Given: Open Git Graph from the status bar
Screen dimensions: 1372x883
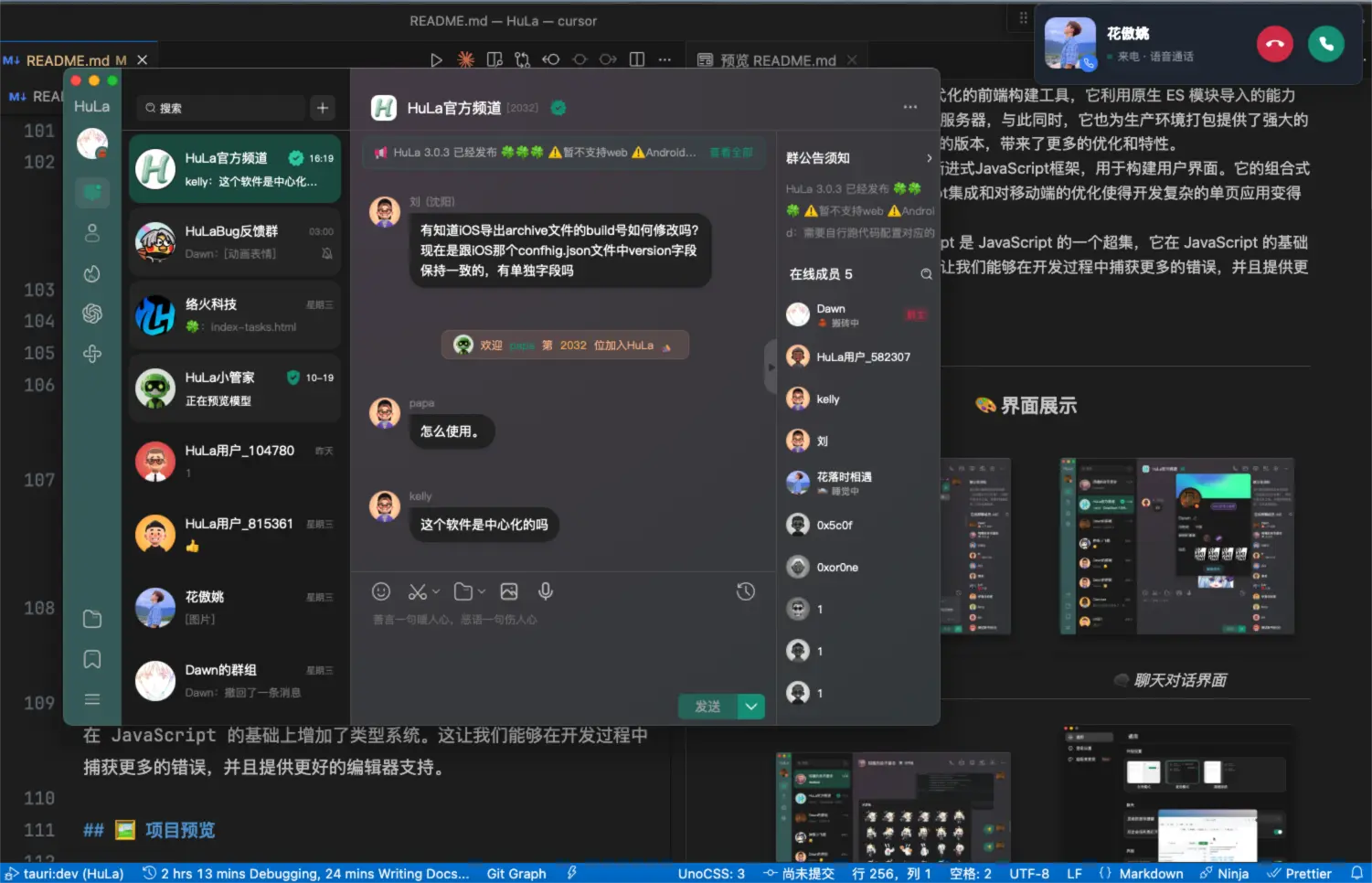Looking at the screenshot, I should pyautogui.click(x=516, y=873).
